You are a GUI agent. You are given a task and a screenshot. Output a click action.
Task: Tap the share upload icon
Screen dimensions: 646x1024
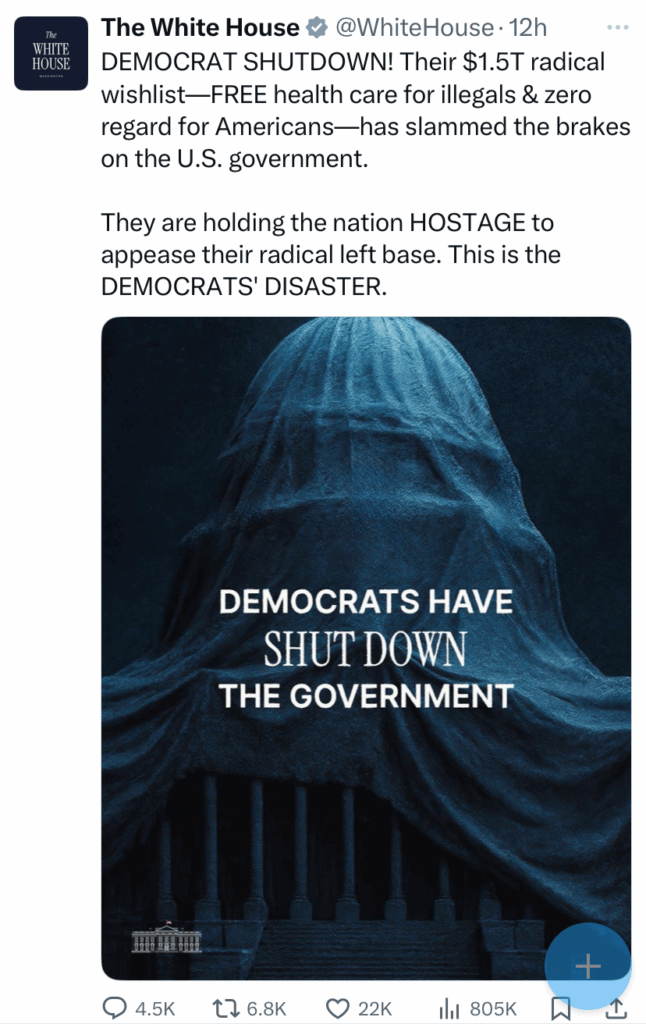(x=615, y=1008)
